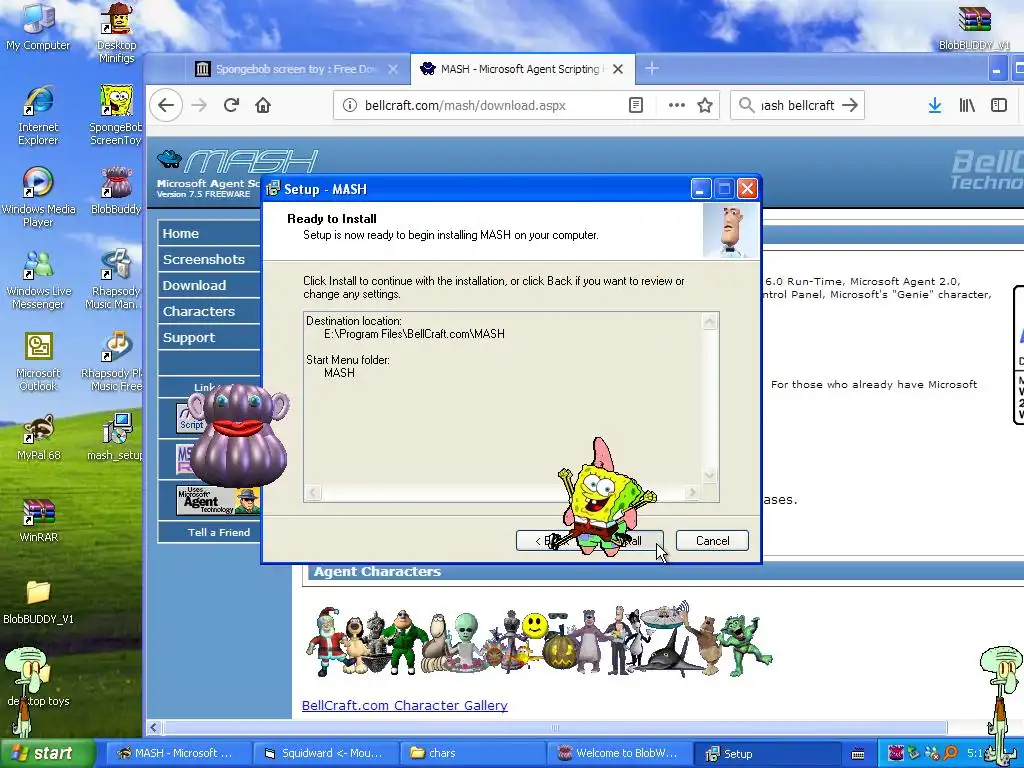Open a new browser tab
The width and height of the screenshot is (1024, 768).
pyautogui.click(x=652, y=69)
